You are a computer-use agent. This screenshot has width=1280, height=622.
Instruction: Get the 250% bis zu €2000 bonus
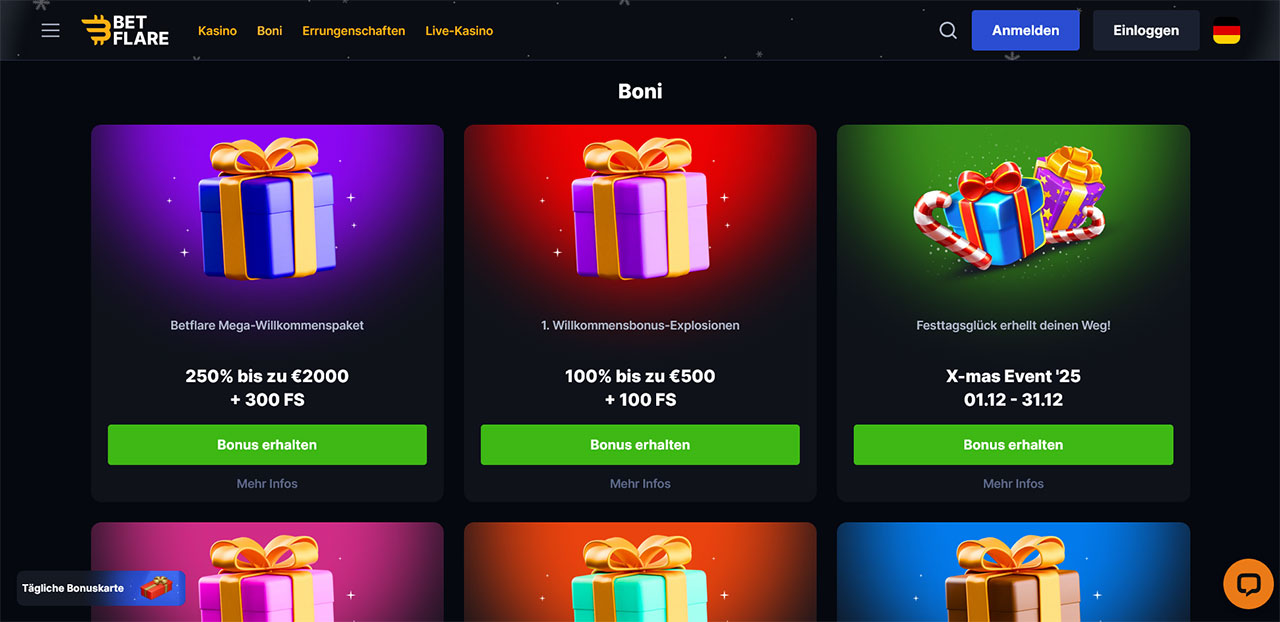coord(267,445)
